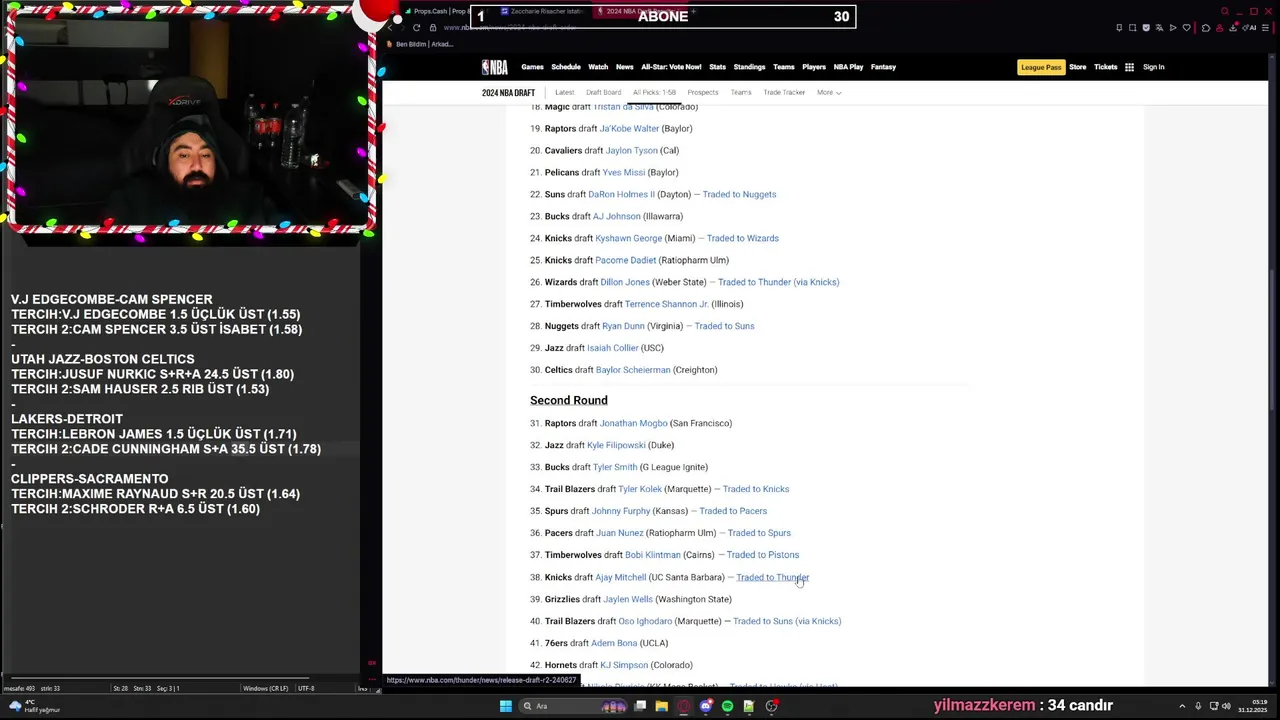Switch to the Opera GX taskbar icon

pos(684,706)
